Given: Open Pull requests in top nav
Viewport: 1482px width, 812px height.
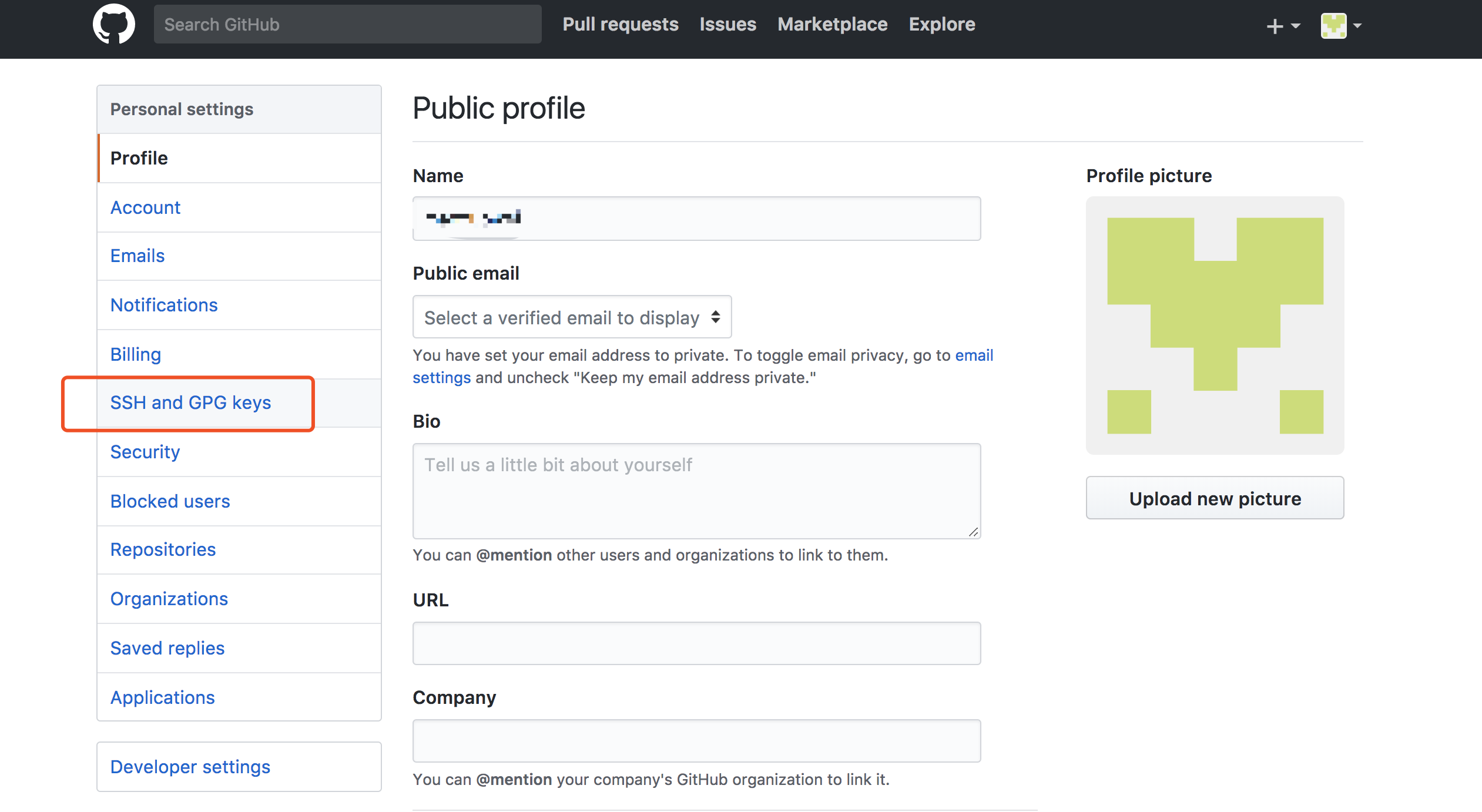Looking at the screenshot, I should (x=620, y=25).
